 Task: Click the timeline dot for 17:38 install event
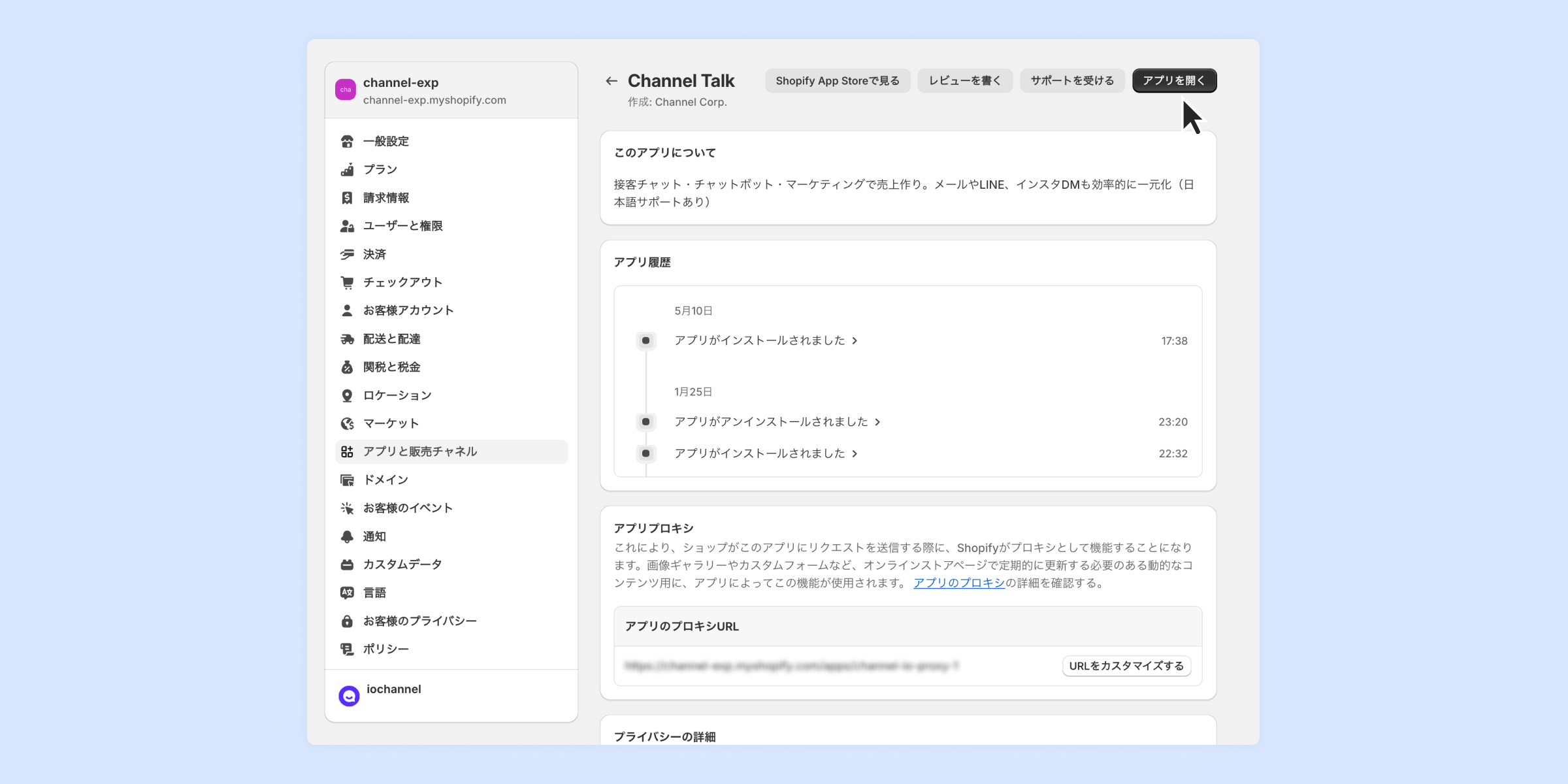coord(645,340)
